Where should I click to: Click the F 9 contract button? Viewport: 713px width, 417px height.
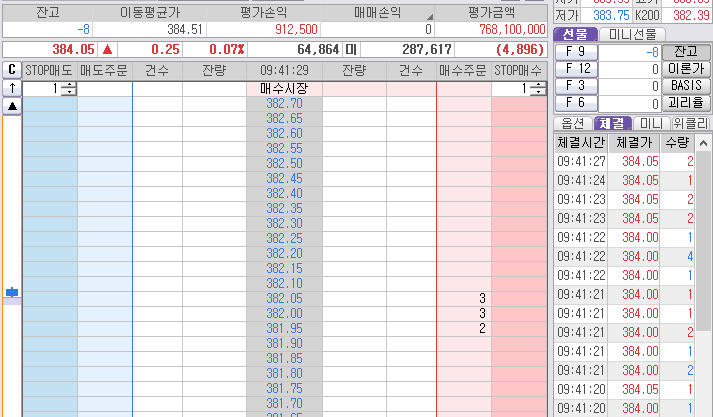(x=576, y=52)
